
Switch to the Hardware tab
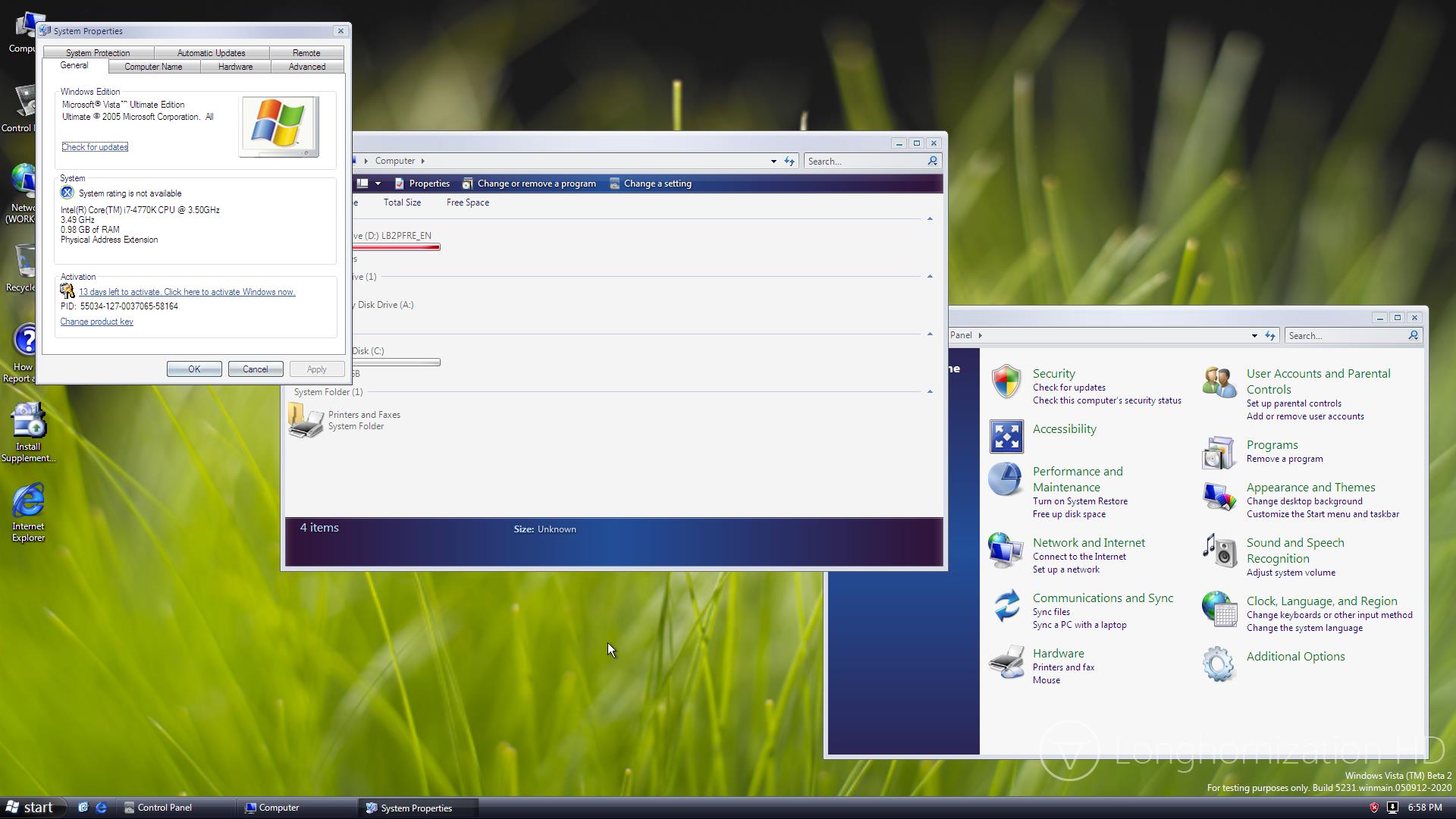tap(235, 67)
